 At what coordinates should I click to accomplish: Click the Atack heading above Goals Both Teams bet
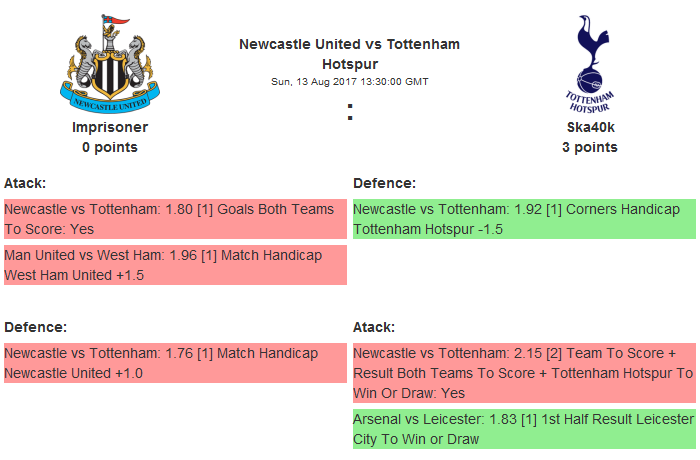25,183
